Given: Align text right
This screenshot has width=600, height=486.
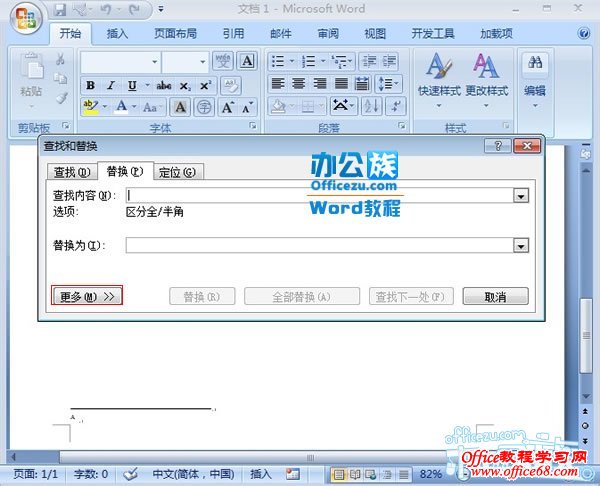Looking at the screenshot, I should (320, 83).
